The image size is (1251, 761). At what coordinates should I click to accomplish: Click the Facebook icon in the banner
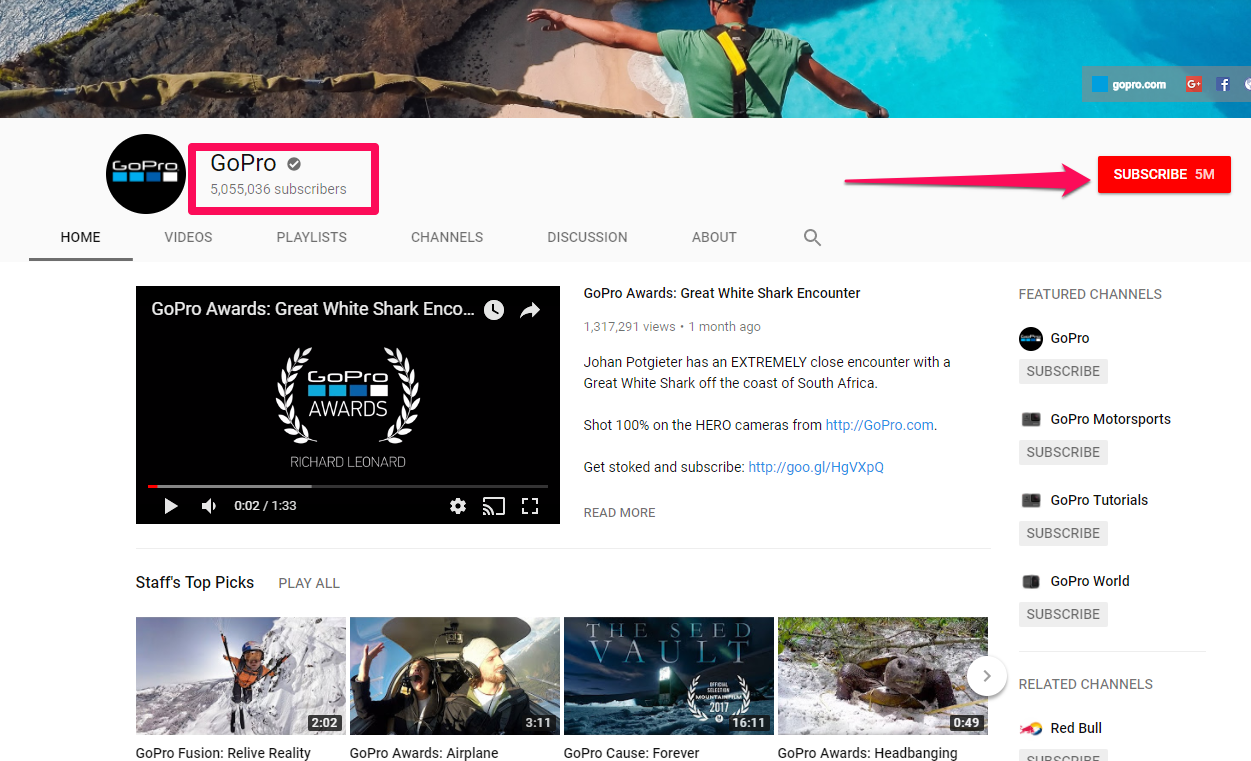point(1223,84)
